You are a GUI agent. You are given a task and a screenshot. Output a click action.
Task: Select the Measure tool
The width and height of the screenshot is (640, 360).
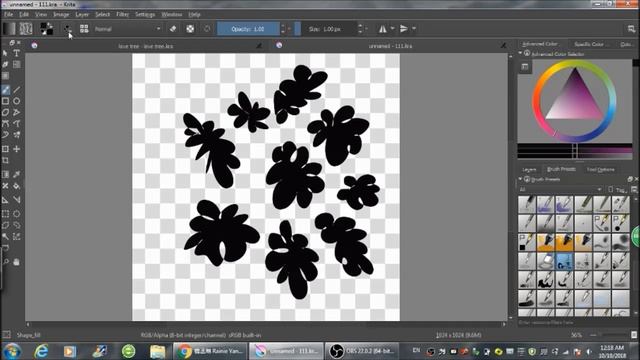[17, 200]
